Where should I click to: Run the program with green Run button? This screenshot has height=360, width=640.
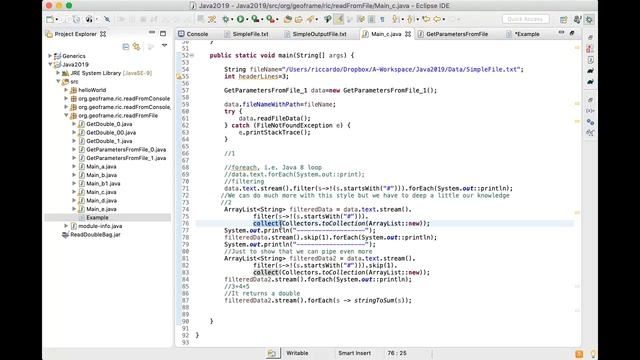[x=240, y=19]
